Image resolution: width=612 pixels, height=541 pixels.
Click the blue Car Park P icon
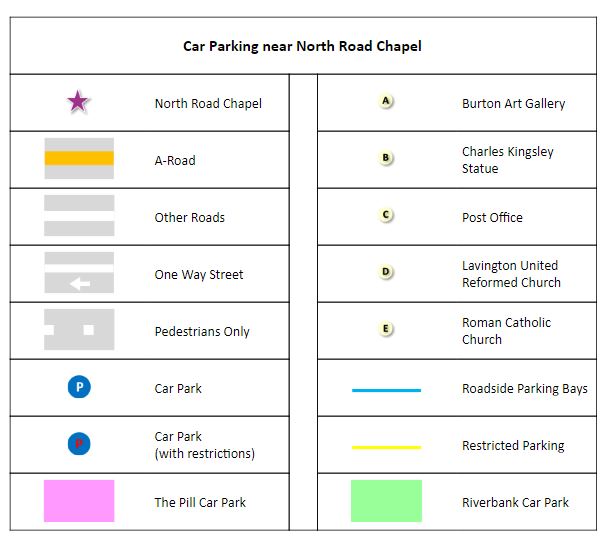click(79, 387)
